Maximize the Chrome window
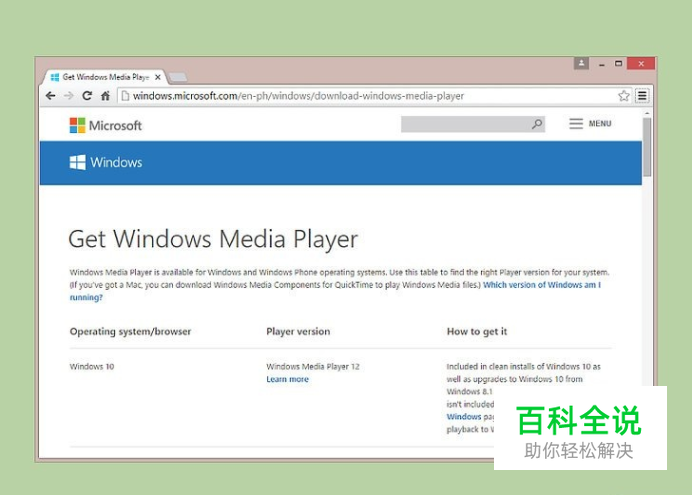 click(x=618, y=64)
